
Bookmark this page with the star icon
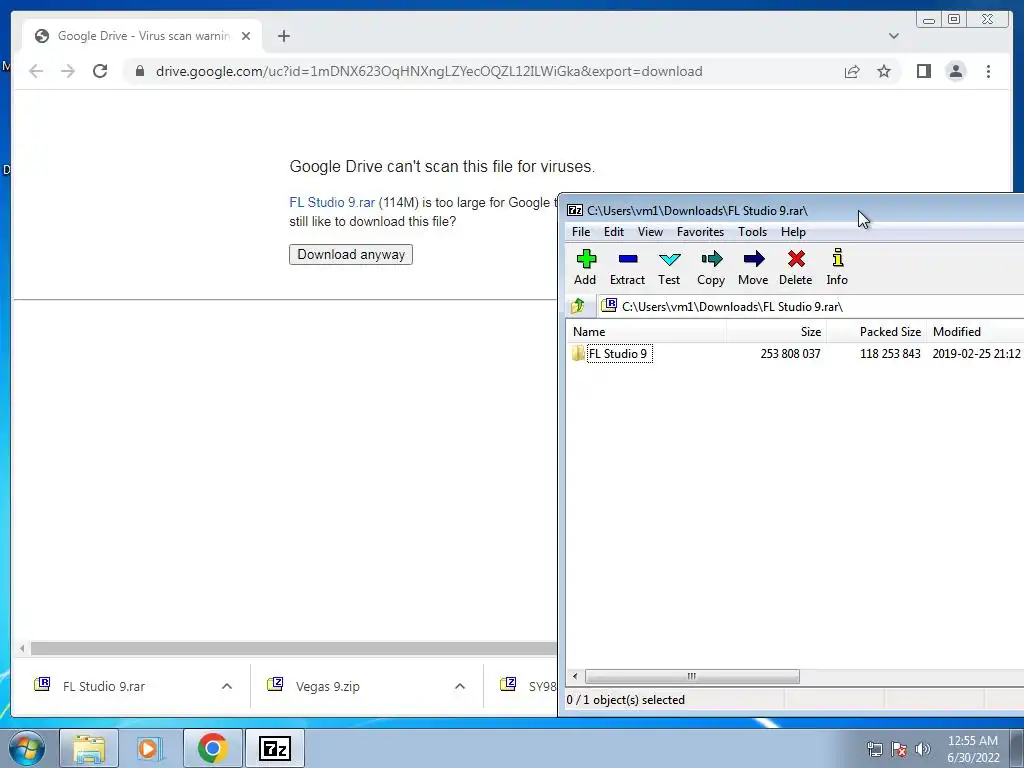[884, 71]
